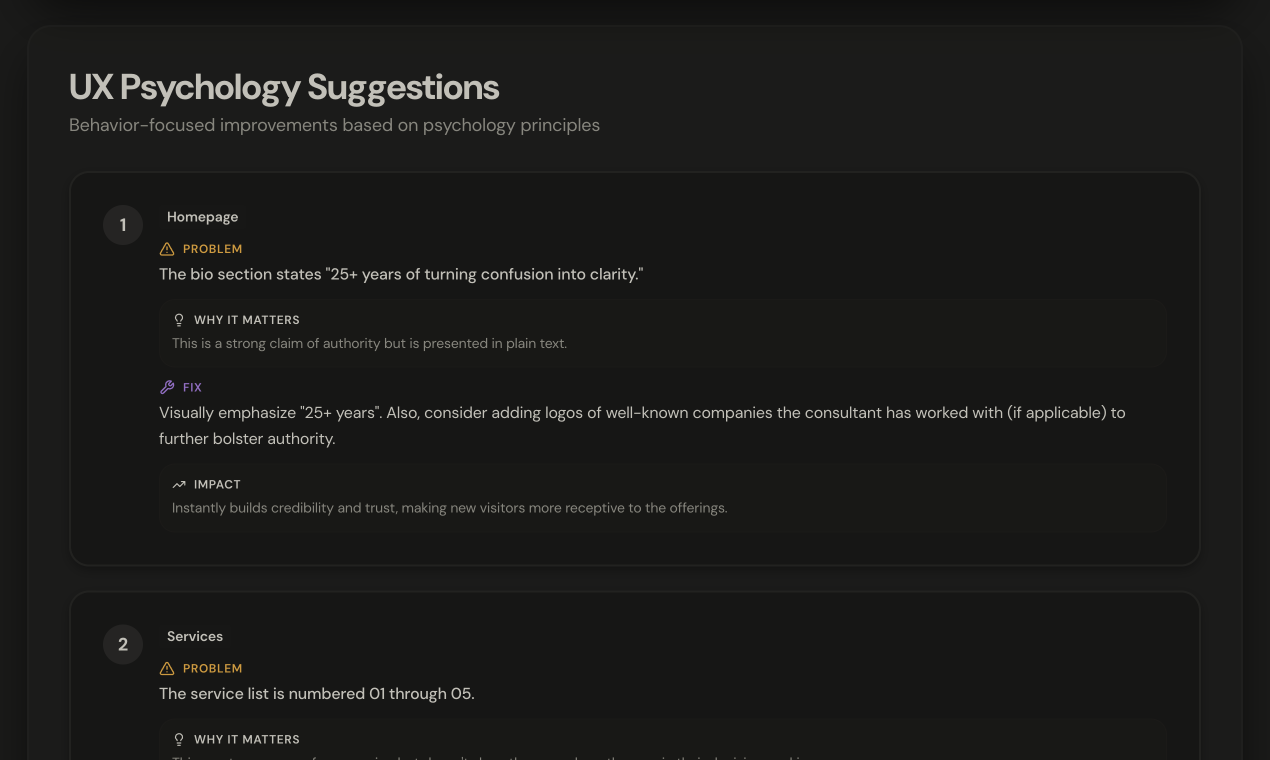Click the amber warning triangle in Homepage section

(x=166, y=248)
